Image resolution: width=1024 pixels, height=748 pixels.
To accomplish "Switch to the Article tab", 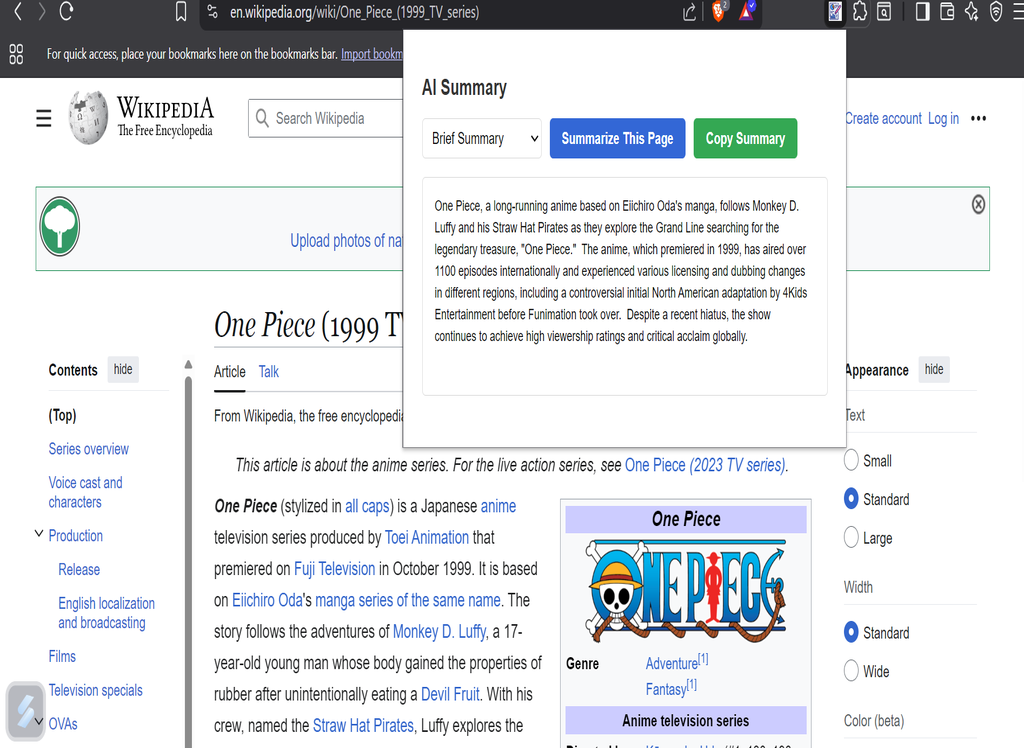I will (x=230, y=372).
